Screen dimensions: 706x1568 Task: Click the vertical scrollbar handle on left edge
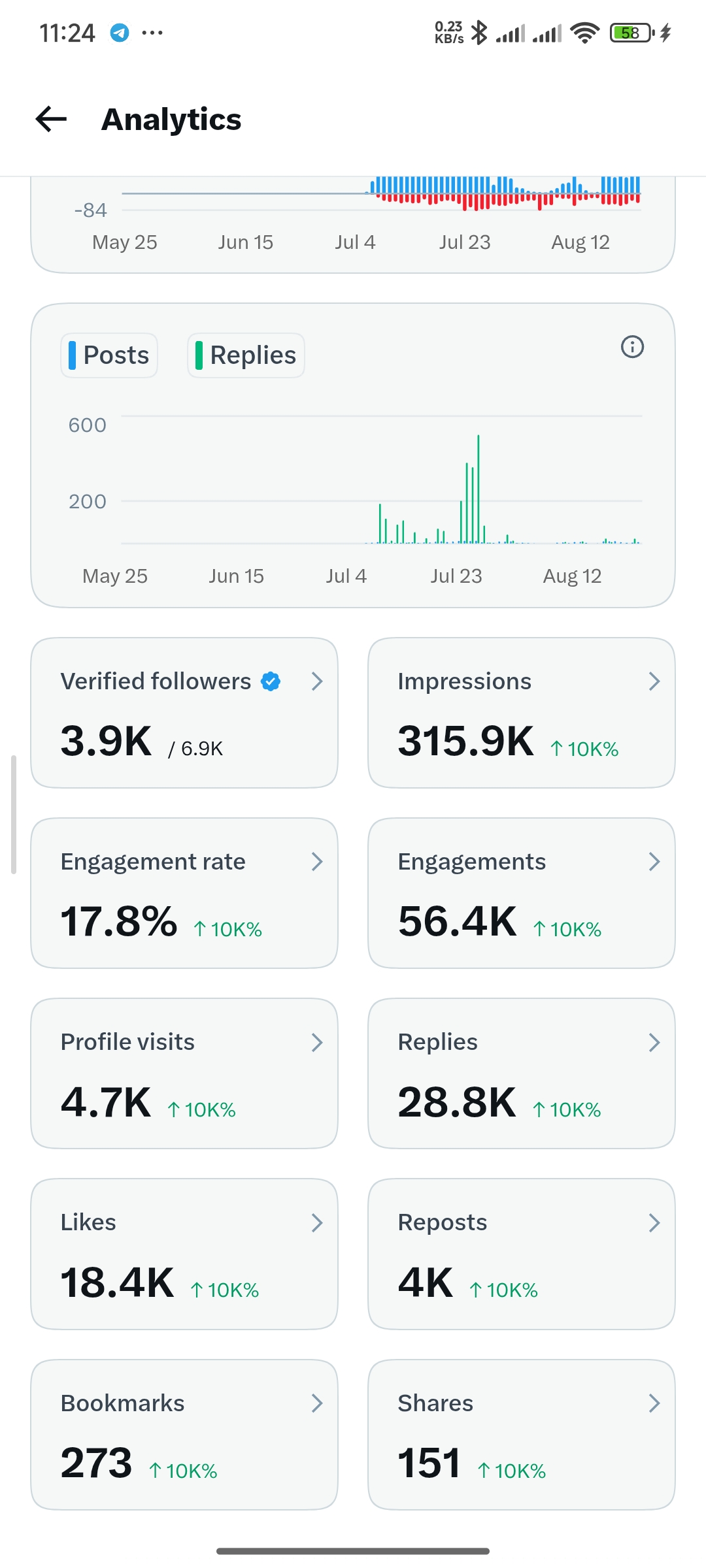13,814
